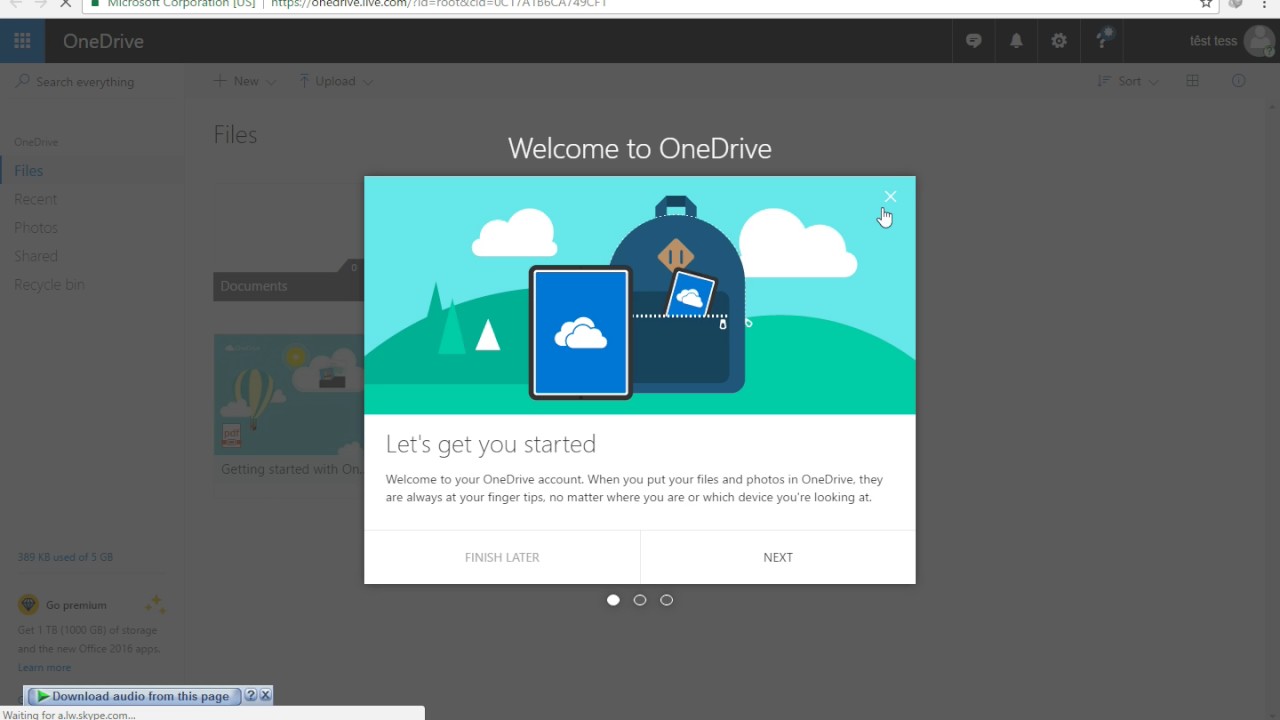The width and height of the screenshot is (1280, 720).
Task: Select the second page indicator dot
Action: pyautogui.click(x=640, y=600)
